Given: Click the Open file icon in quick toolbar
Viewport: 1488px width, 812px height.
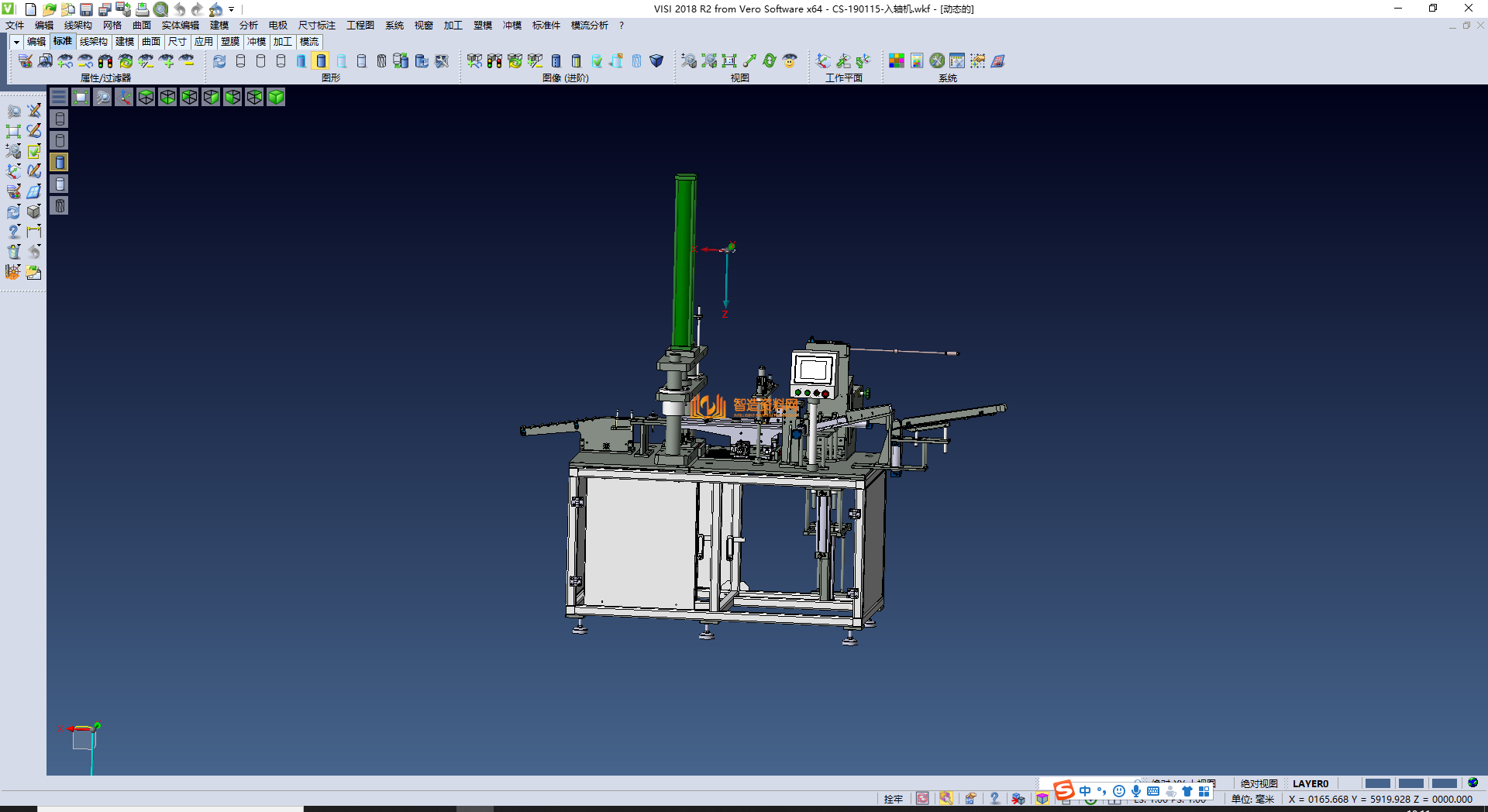Looking at the screenshot, I should (49, 9).
